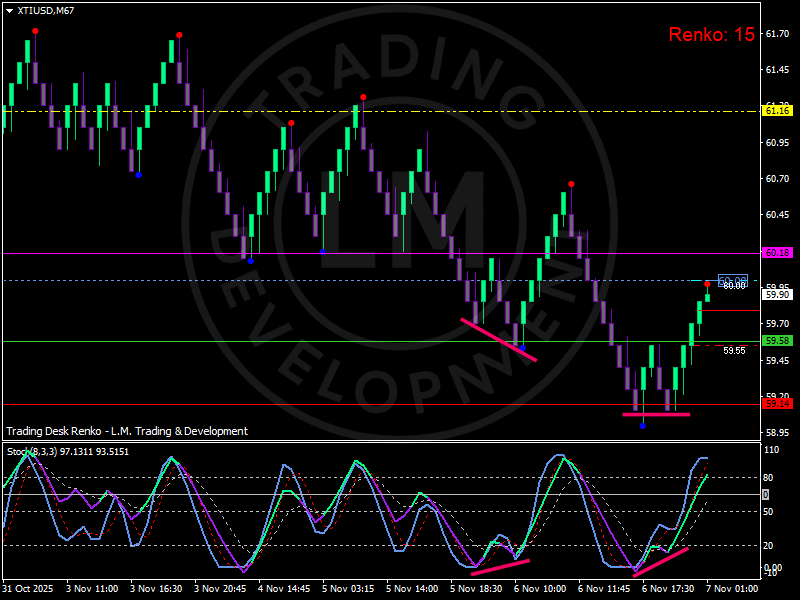Viewport: 800px width, 600px height.
Task: Select the blue dot under the 3 Nov bricks
Action: click(x=137, y=177)
